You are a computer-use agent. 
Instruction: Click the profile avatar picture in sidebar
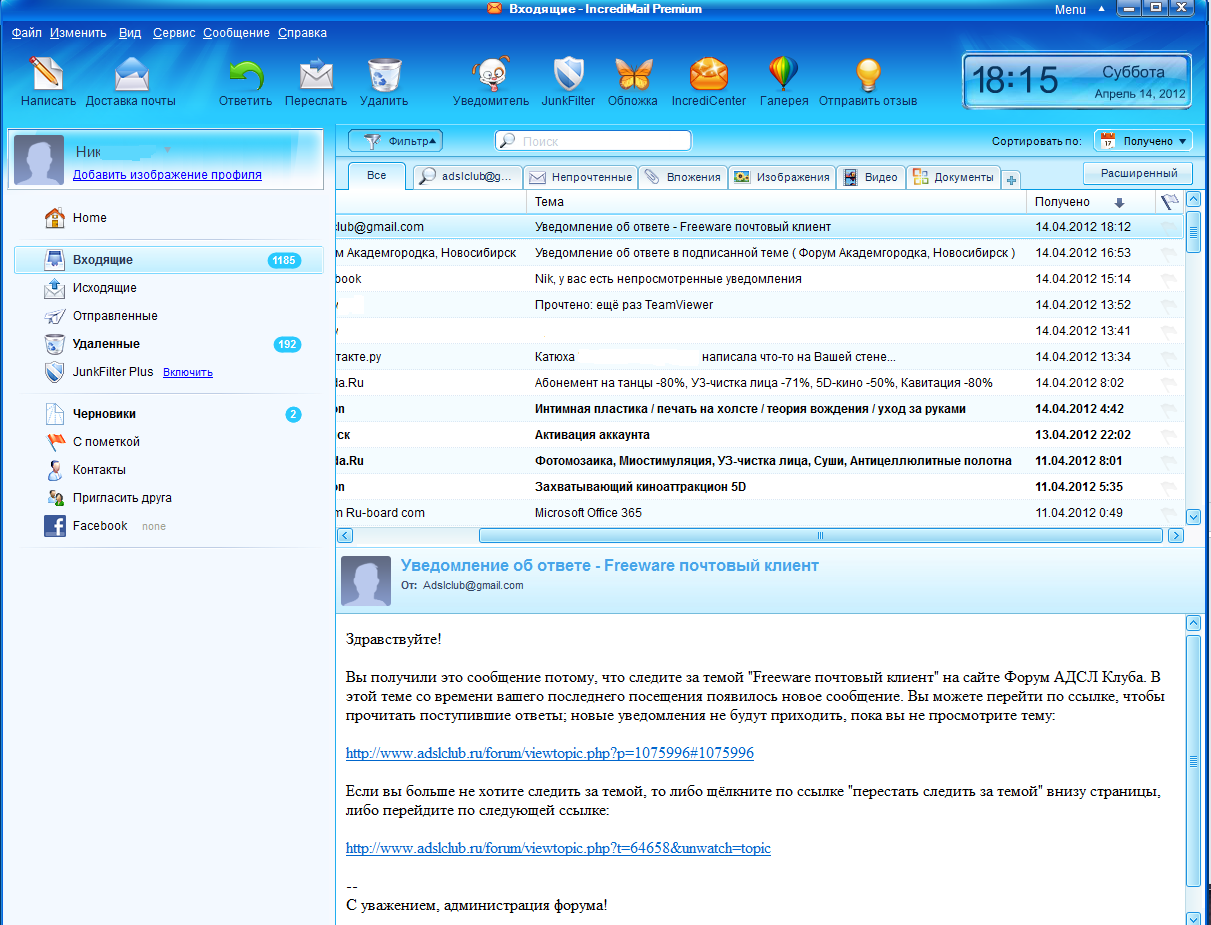point(39,160)
